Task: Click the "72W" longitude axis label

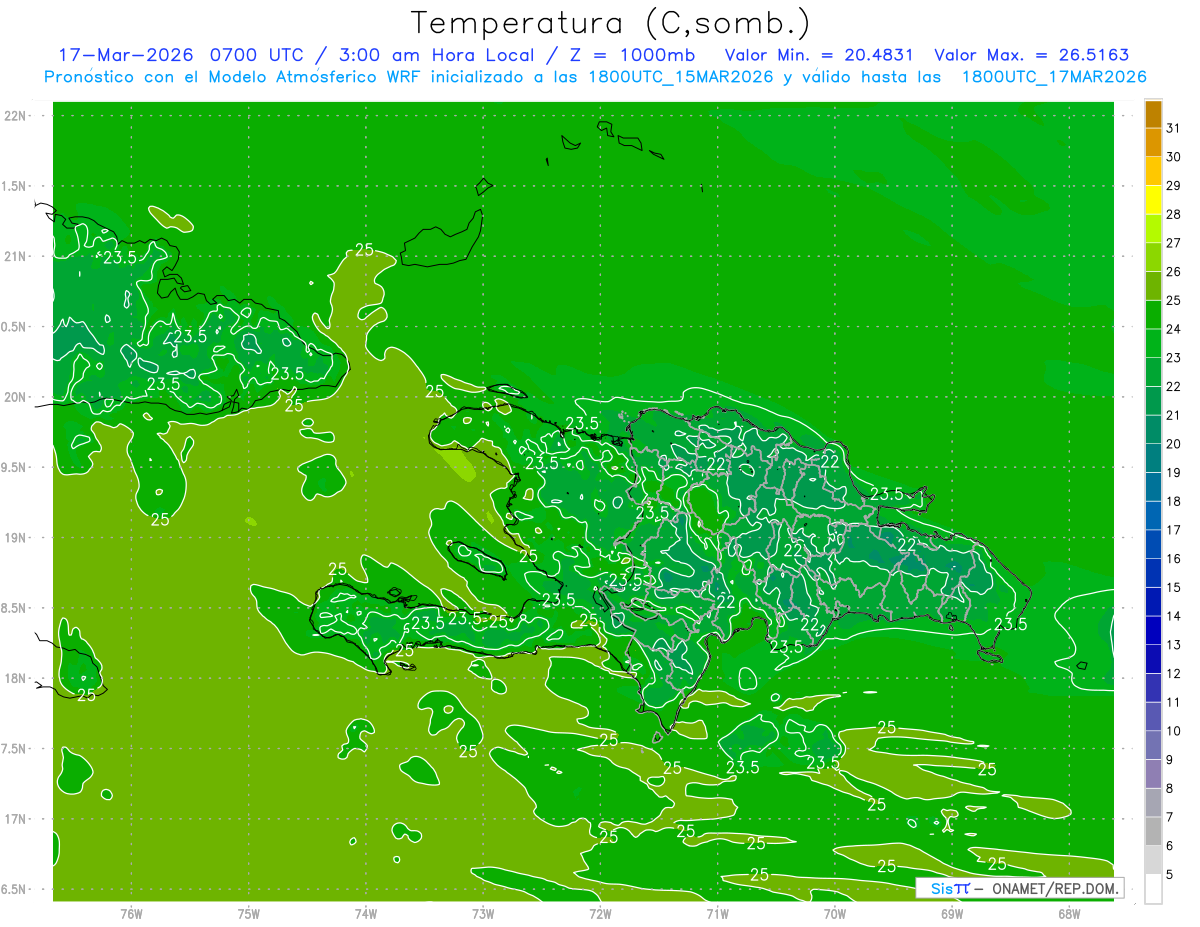Action: pos(600,914)
